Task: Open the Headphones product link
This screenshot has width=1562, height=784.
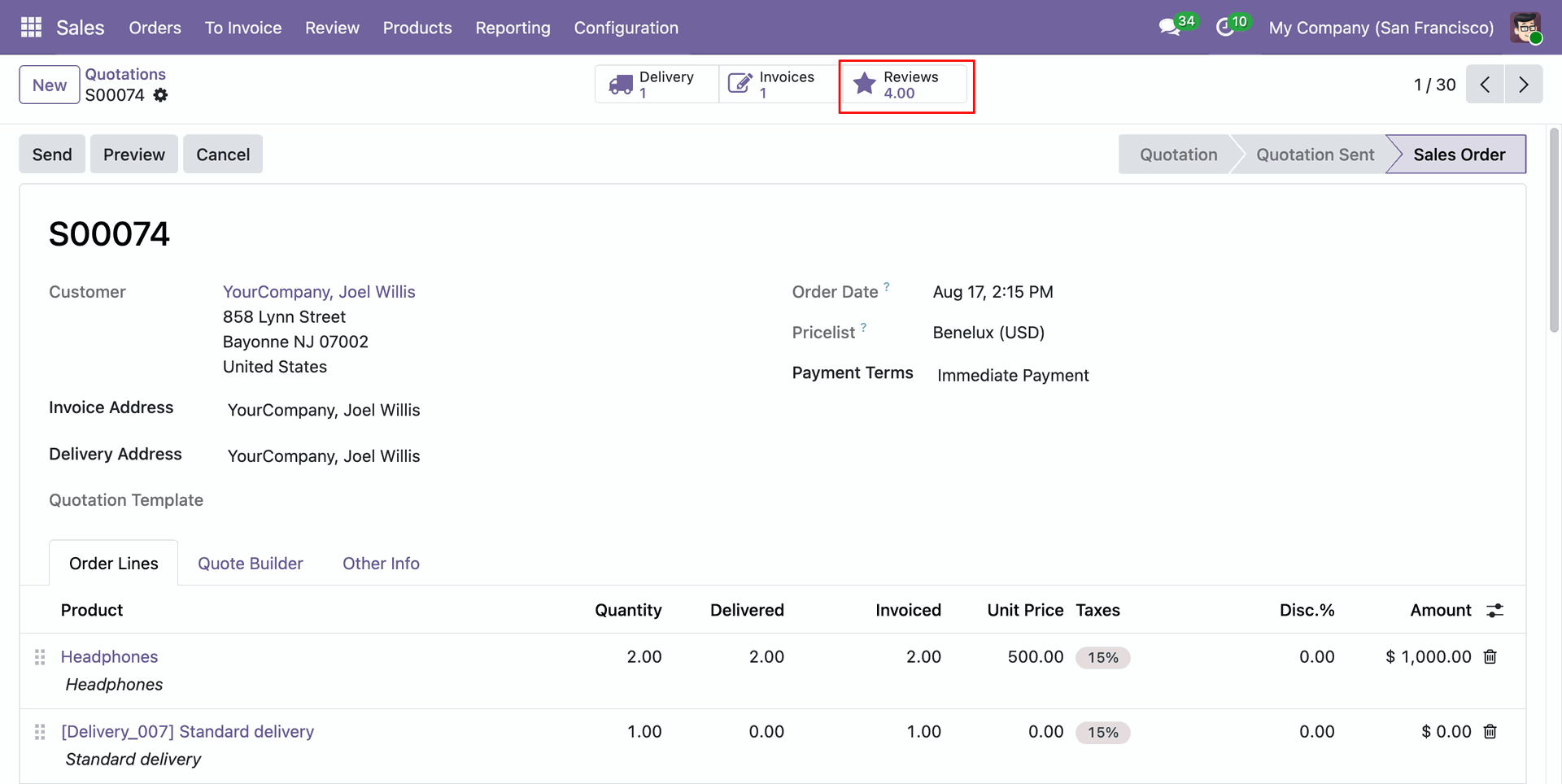Action: pyautogui.click(x=109, y=656)
